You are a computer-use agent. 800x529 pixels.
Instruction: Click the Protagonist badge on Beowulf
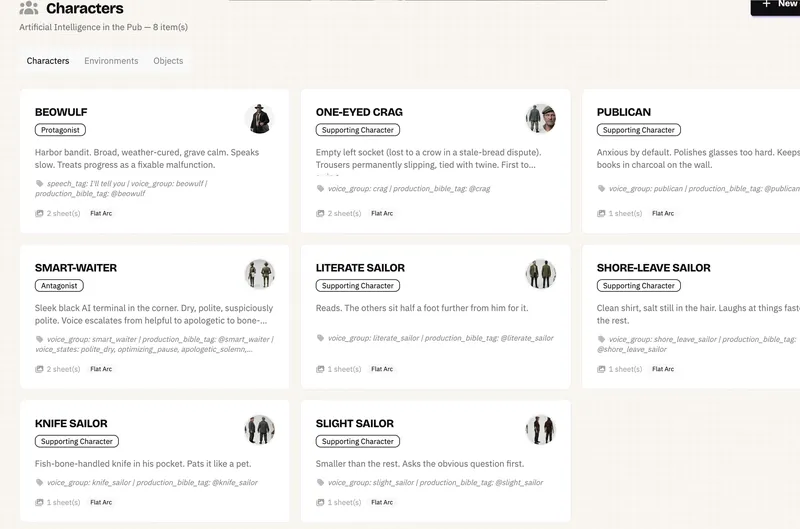pos(60,130)
